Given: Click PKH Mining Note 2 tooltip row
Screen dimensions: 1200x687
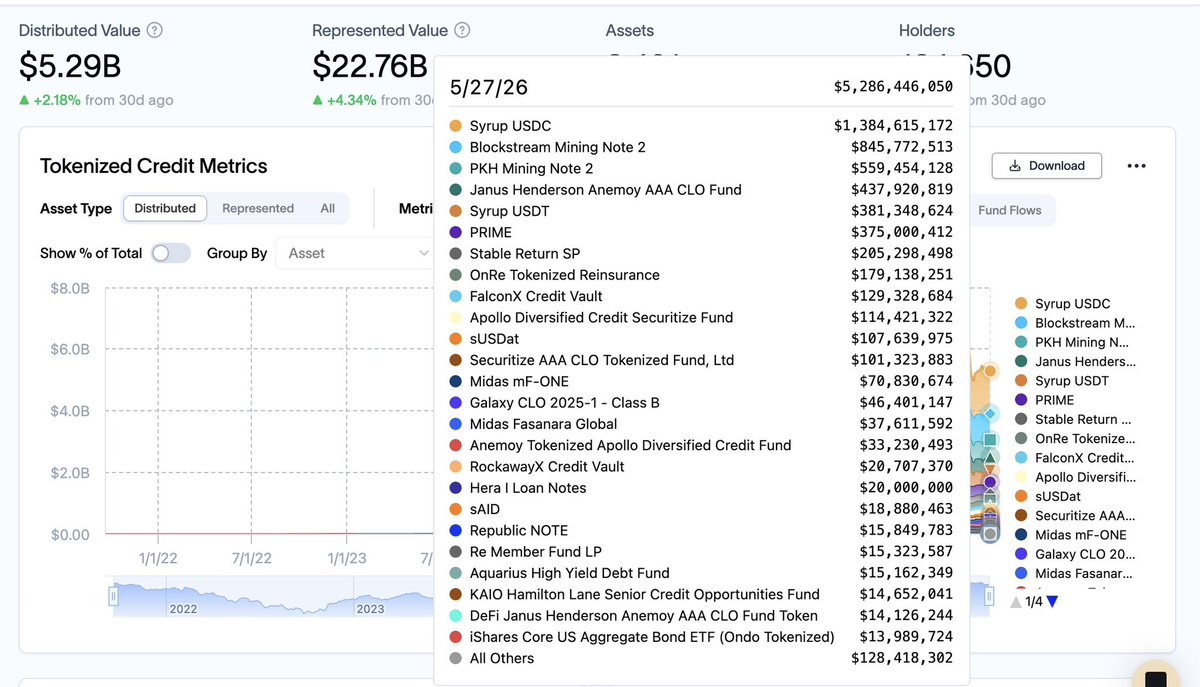Looking at the screenshot, I should pos(701,168).
